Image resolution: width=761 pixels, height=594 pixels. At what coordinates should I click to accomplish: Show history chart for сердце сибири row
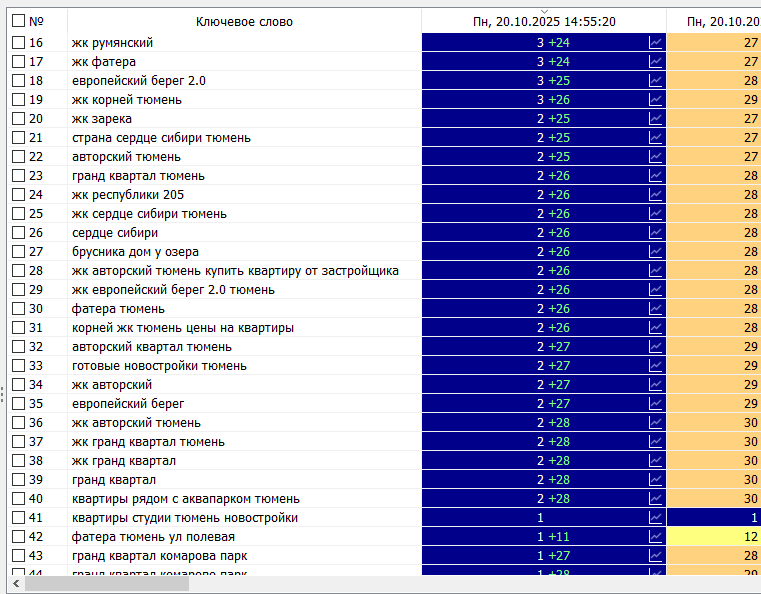coord(655,232)
